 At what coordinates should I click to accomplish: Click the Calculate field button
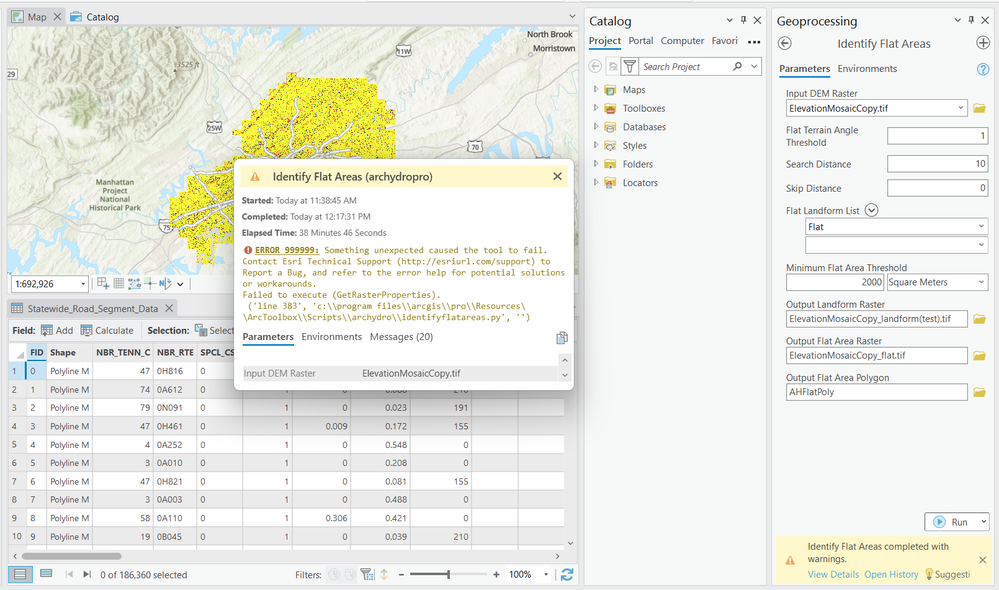(107, 330)
